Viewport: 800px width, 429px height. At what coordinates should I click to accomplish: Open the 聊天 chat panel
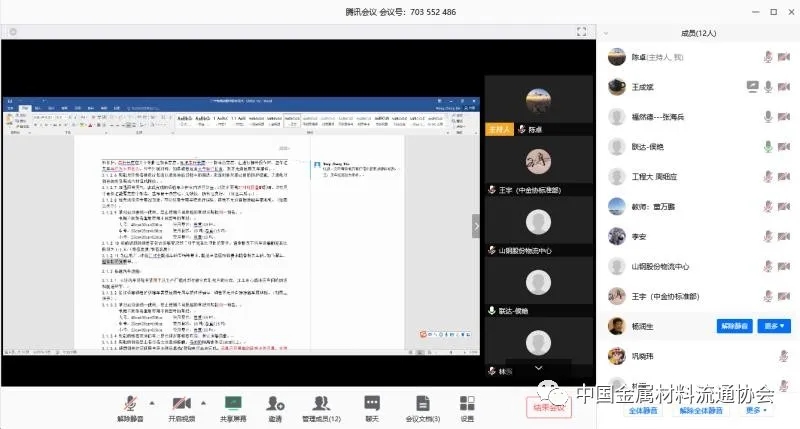coord(371,402)
